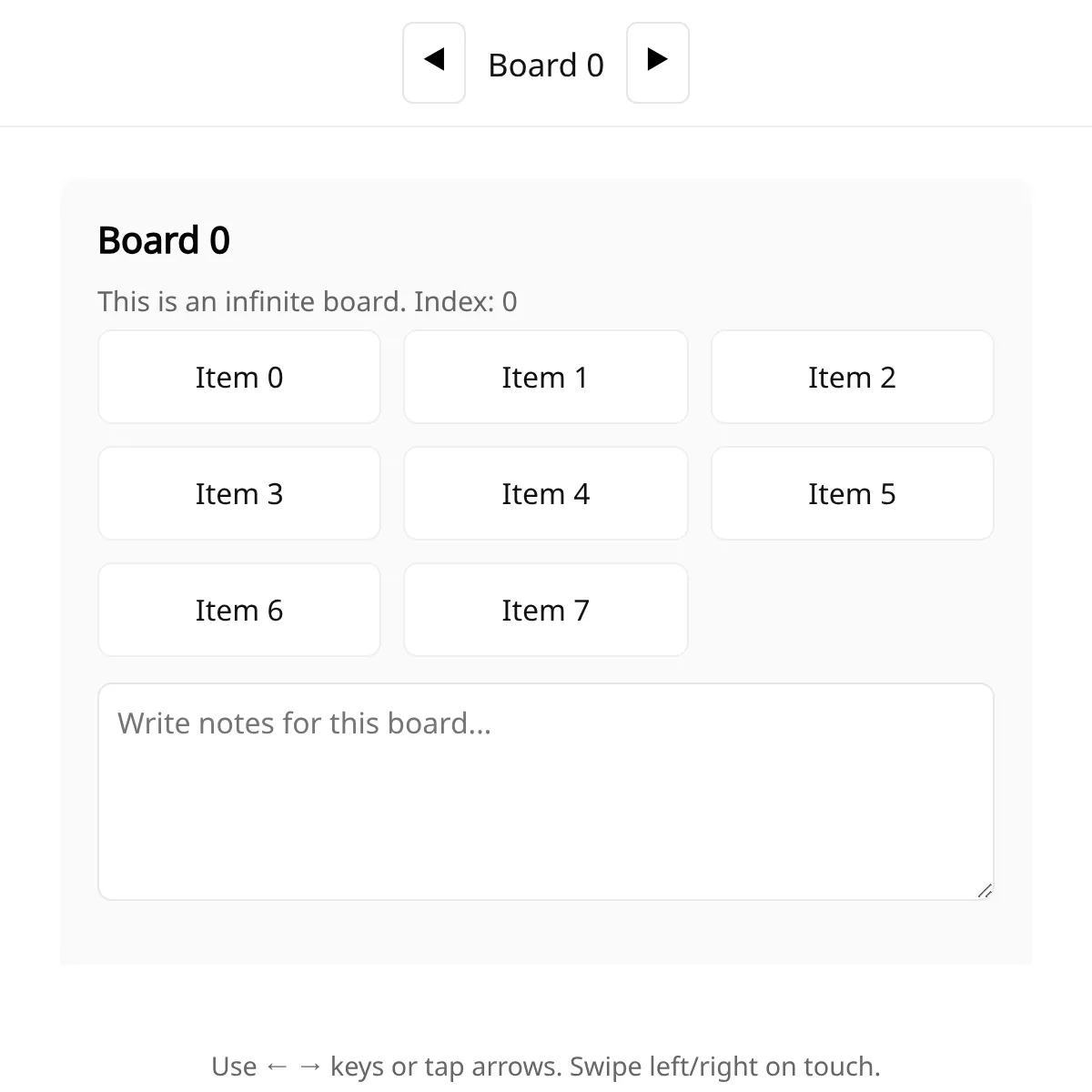The height and width of the screenshot is (1092, 1092).
Task: Advance to next board with right triangle
Action: point(658,63)
